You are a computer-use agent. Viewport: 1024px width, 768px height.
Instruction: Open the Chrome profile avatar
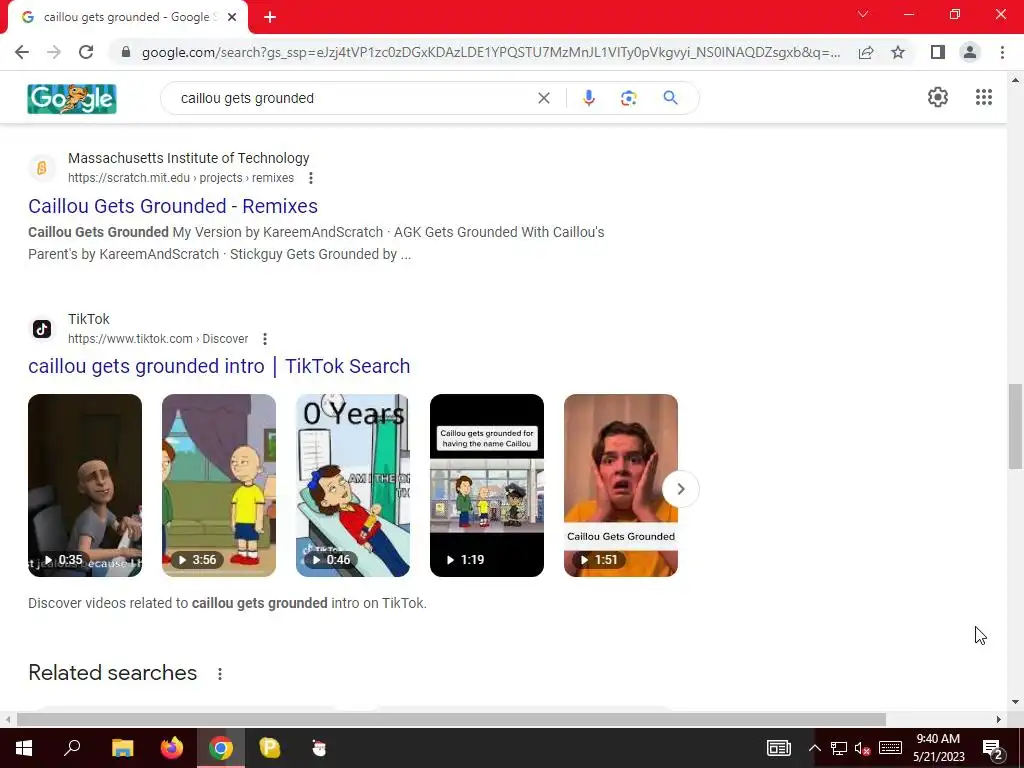(970, 52)
